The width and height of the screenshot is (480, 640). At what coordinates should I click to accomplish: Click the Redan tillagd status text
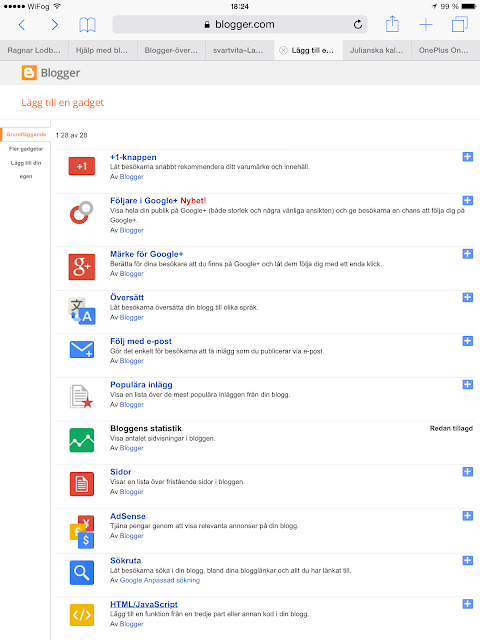point(451,428)
